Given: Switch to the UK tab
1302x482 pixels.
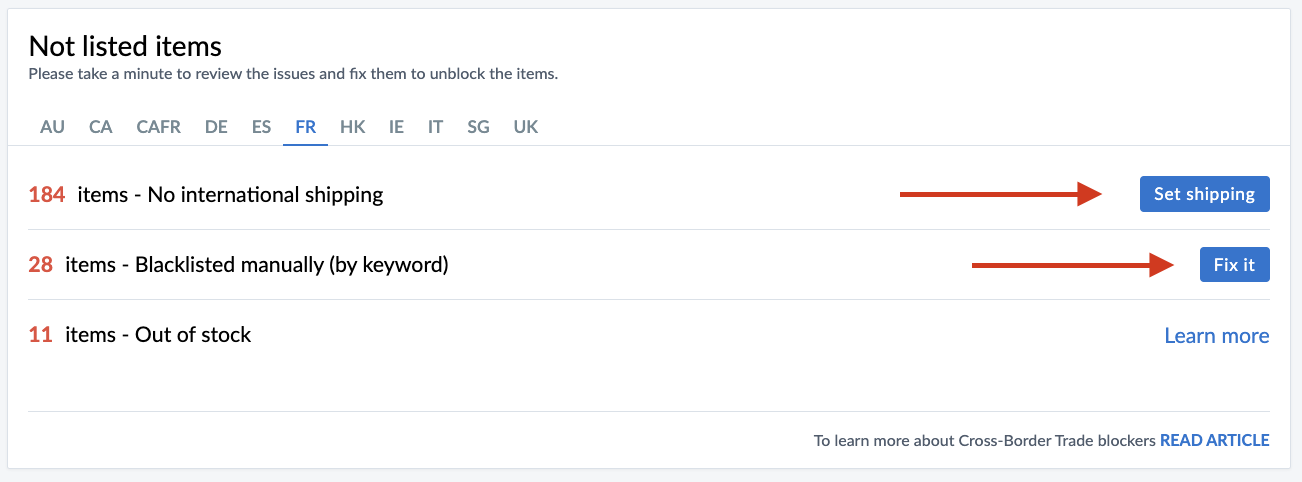Looking at the screenshot, I should [525, 127].
